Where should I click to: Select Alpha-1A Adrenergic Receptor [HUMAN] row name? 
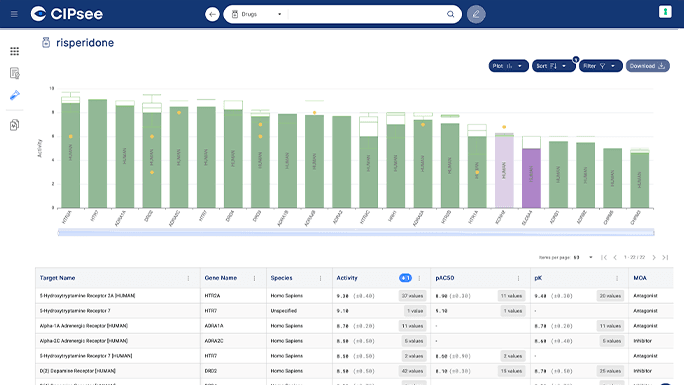click(84, 326)
